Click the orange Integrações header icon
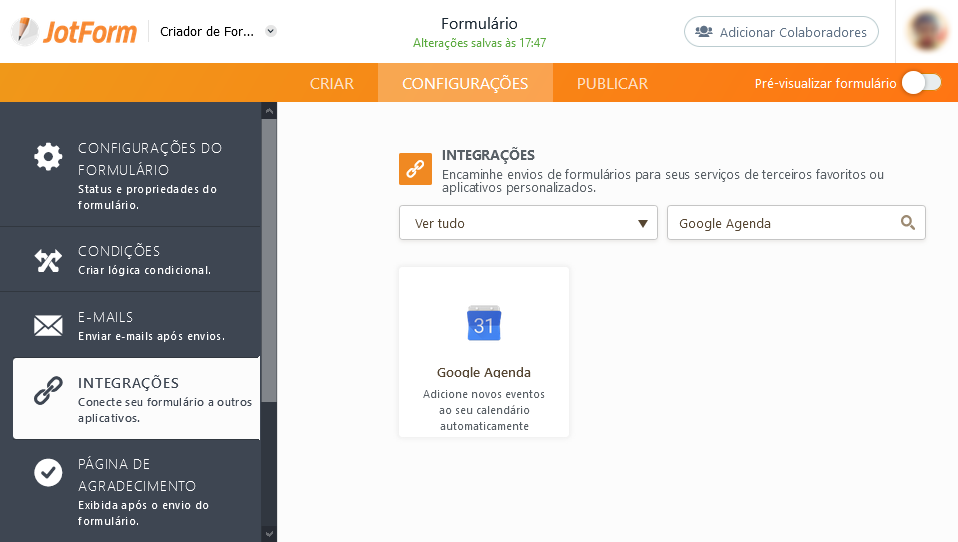This screenshot has width=958, height=542. click(x=415, y=169)
